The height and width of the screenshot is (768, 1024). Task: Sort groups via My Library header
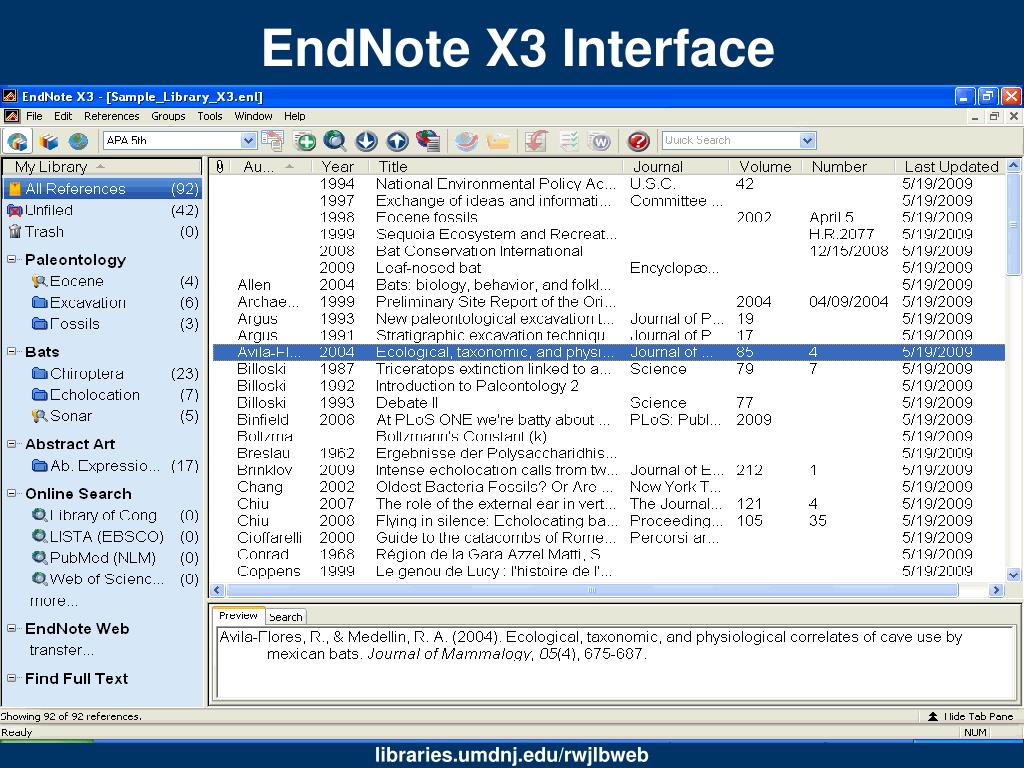click(x=102, y=167)
